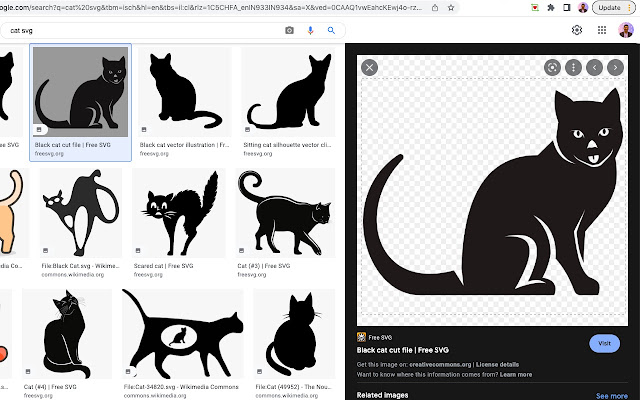Click license badge on 'File:Cat (49952)' thumbnail
This screenshot has width=640, height=400.
point(260,371)
